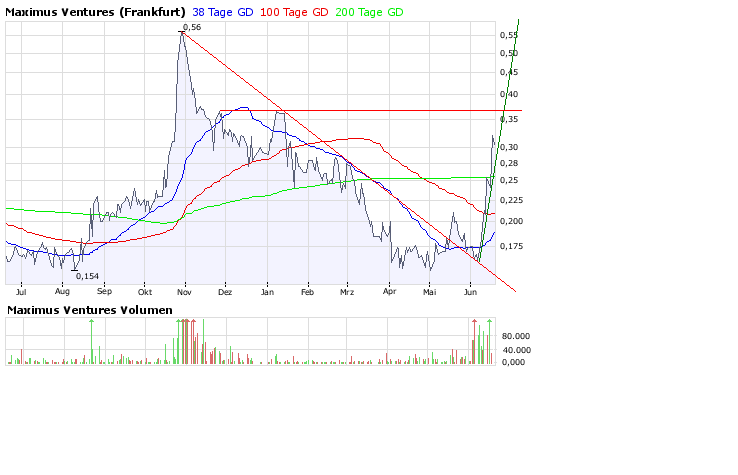Click the '0,000' volume axis value

click(513, 362)
